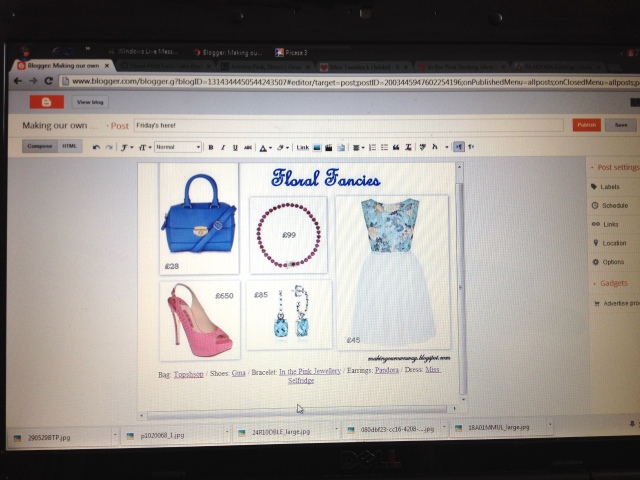
Task: Open the Normal paragraph style dropdown
Action: [x=178, y=147]
